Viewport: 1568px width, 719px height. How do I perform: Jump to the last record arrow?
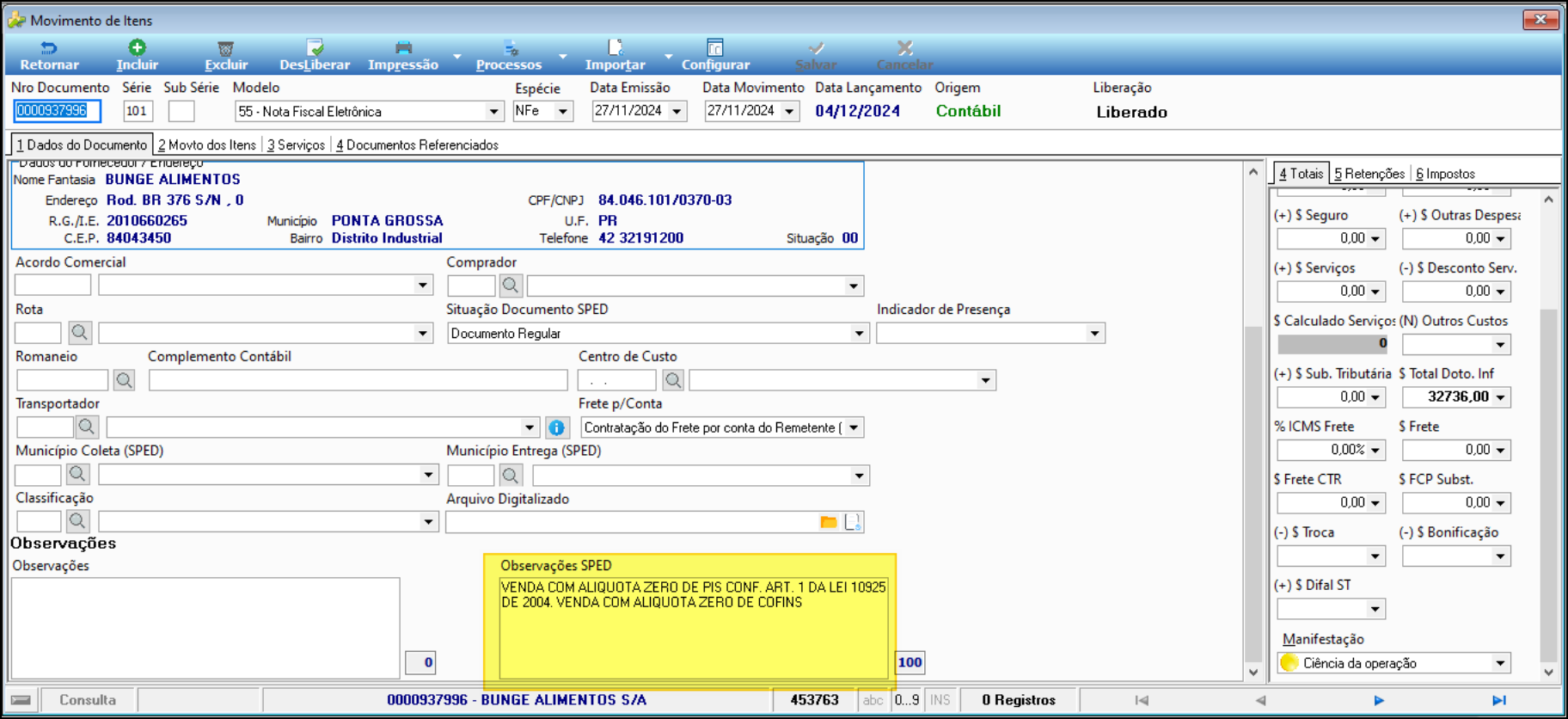coord(1498,700)
